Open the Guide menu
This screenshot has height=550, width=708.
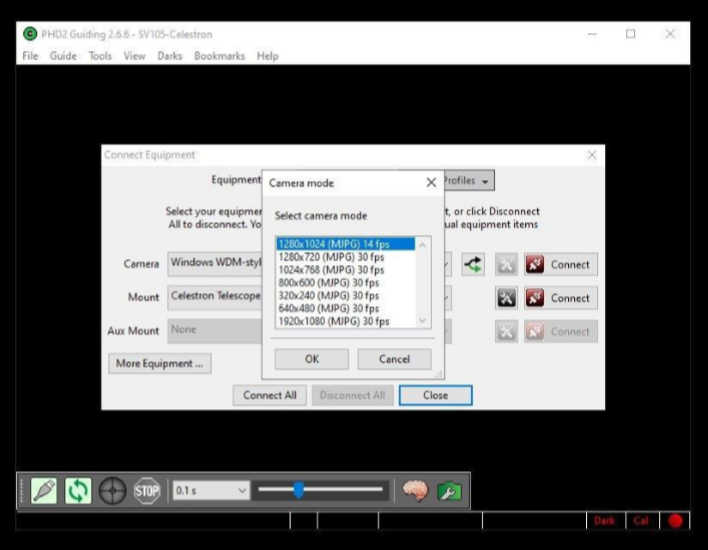(63, 56)
